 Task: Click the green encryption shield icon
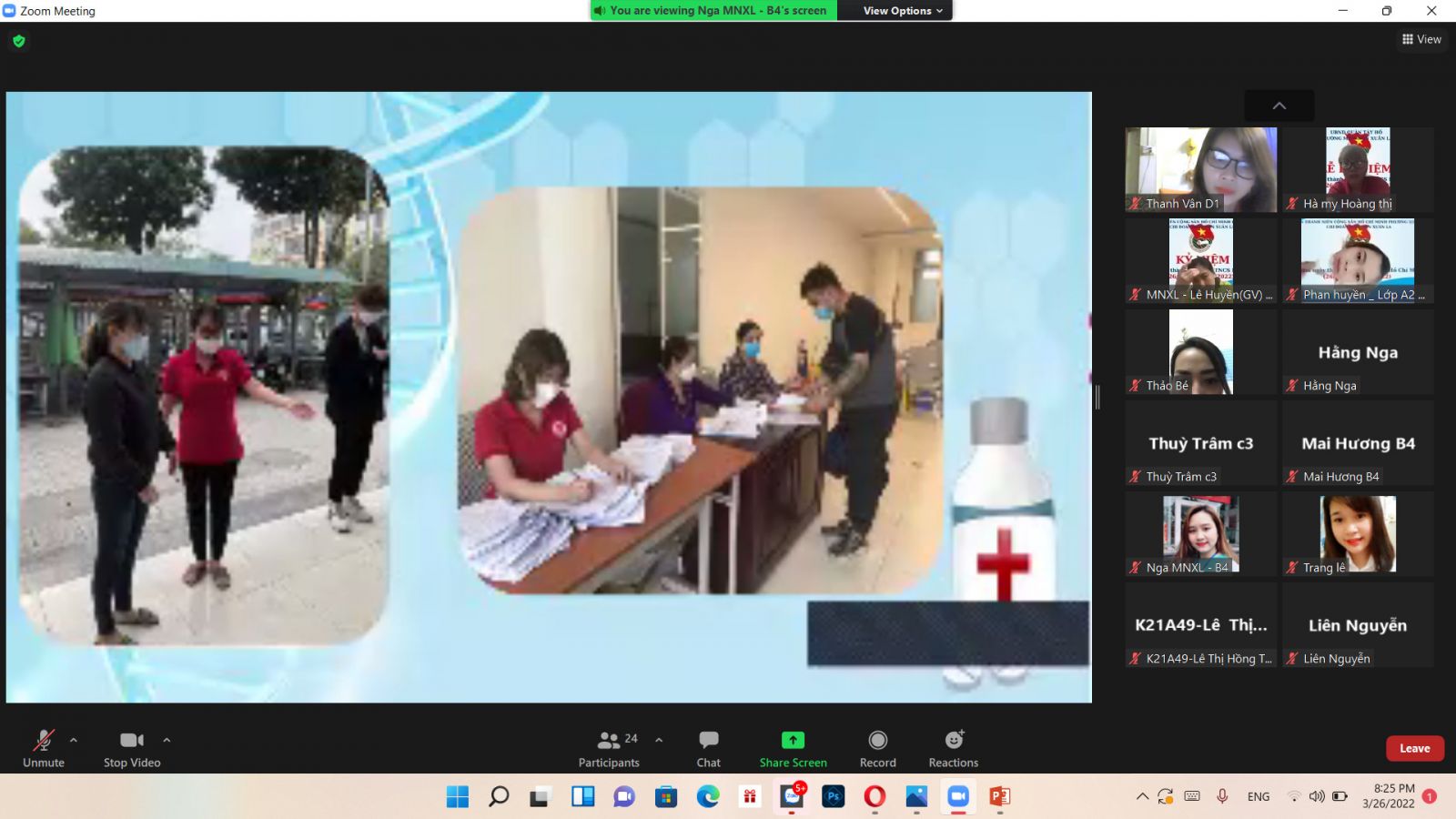click(x=19, y=41)
